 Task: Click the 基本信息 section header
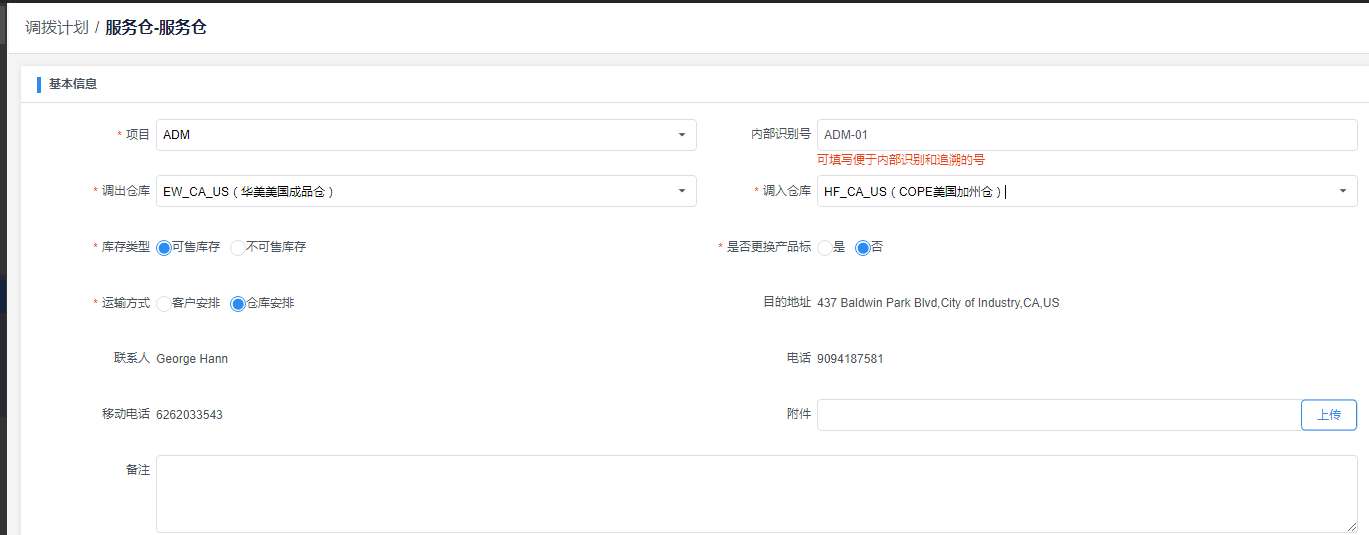click(73, 84)
